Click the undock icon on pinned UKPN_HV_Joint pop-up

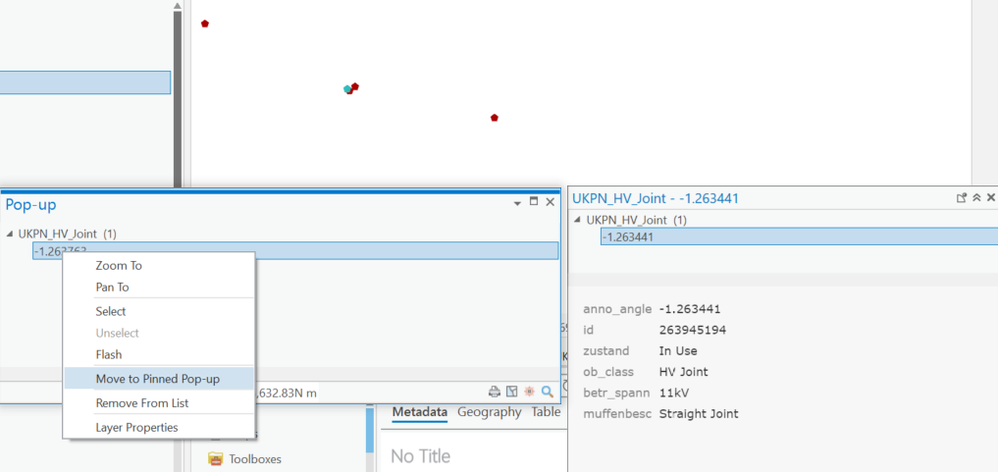[x=962, y=198]
